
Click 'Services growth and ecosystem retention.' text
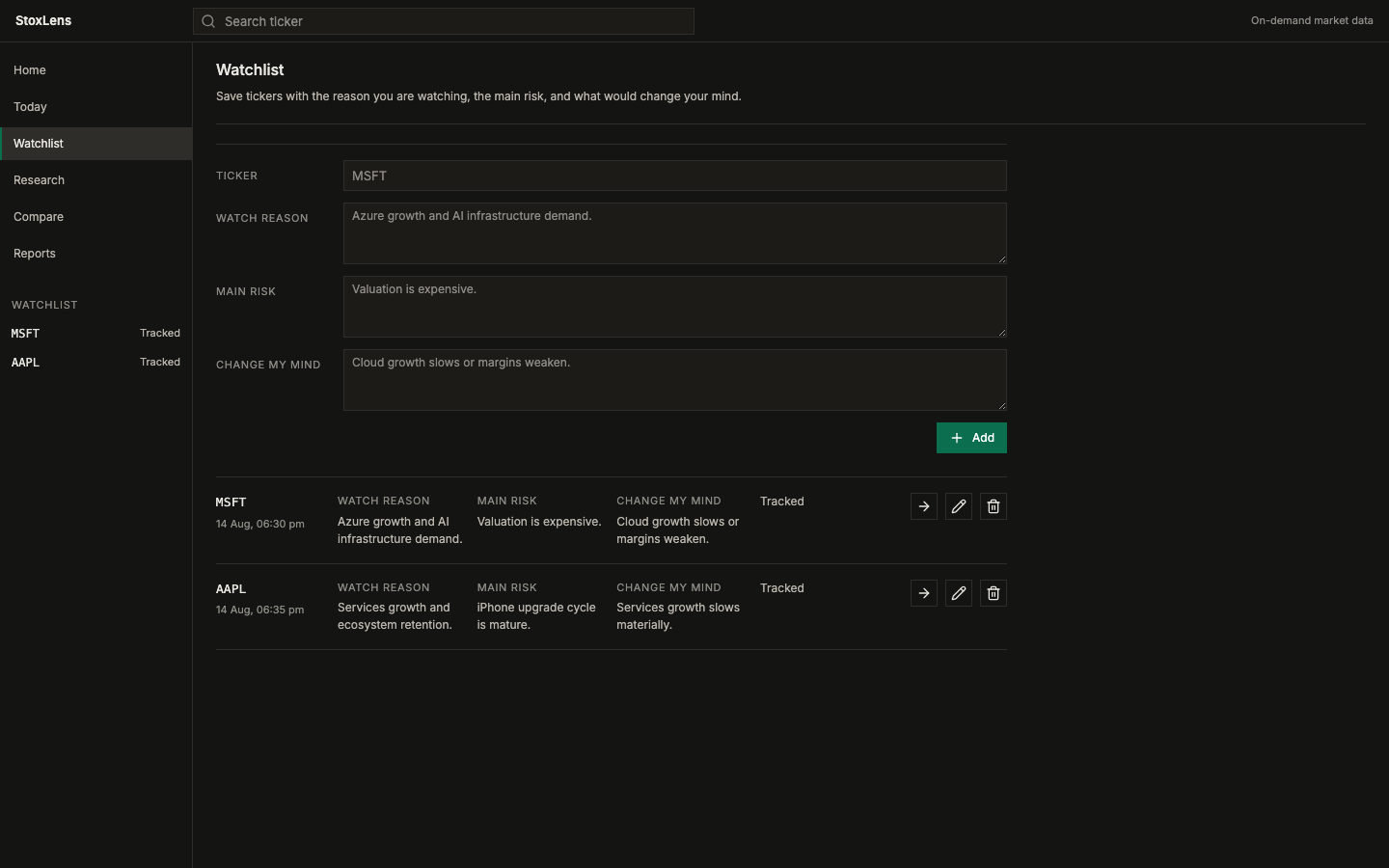(395, 616)
